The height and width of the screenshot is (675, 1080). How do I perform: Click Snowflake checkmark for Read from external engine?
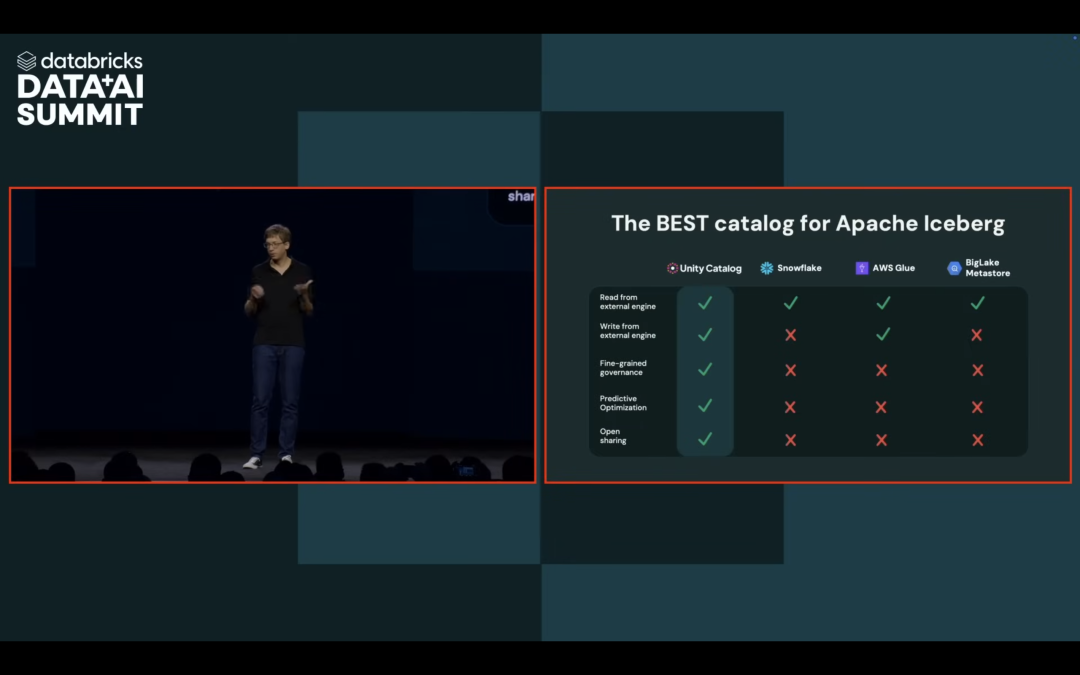coord(791,302)
